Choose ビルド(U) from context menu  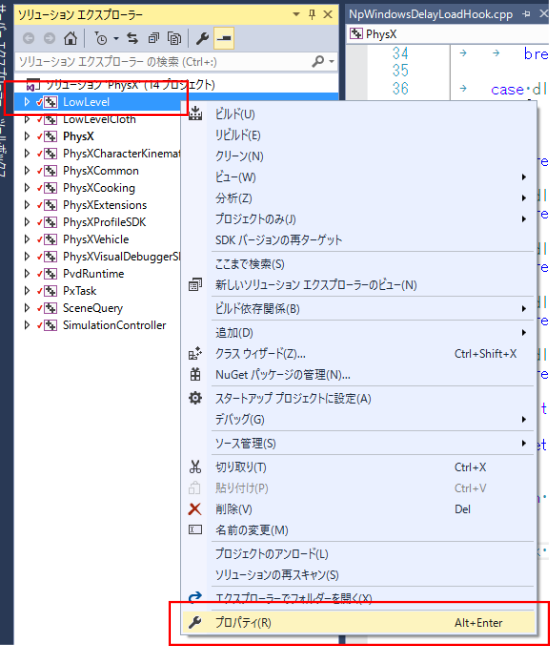click(x=359, y=114)
